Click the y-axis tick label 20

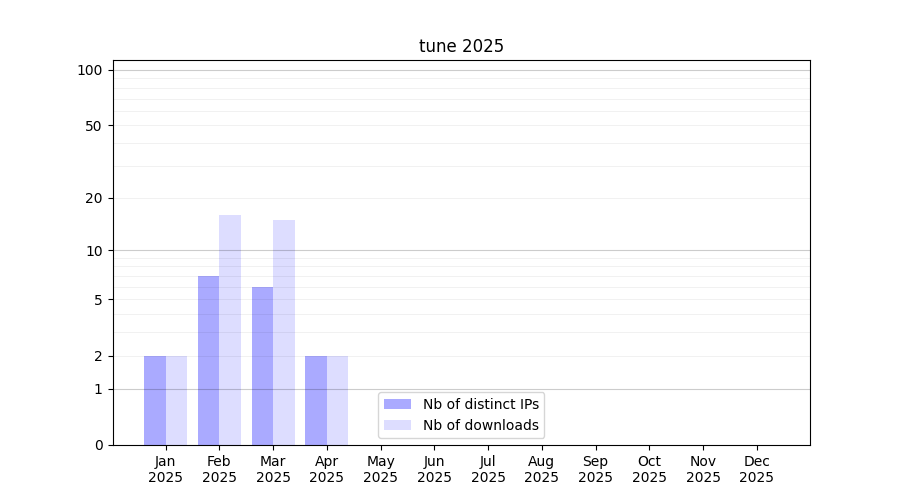[94, 198]
